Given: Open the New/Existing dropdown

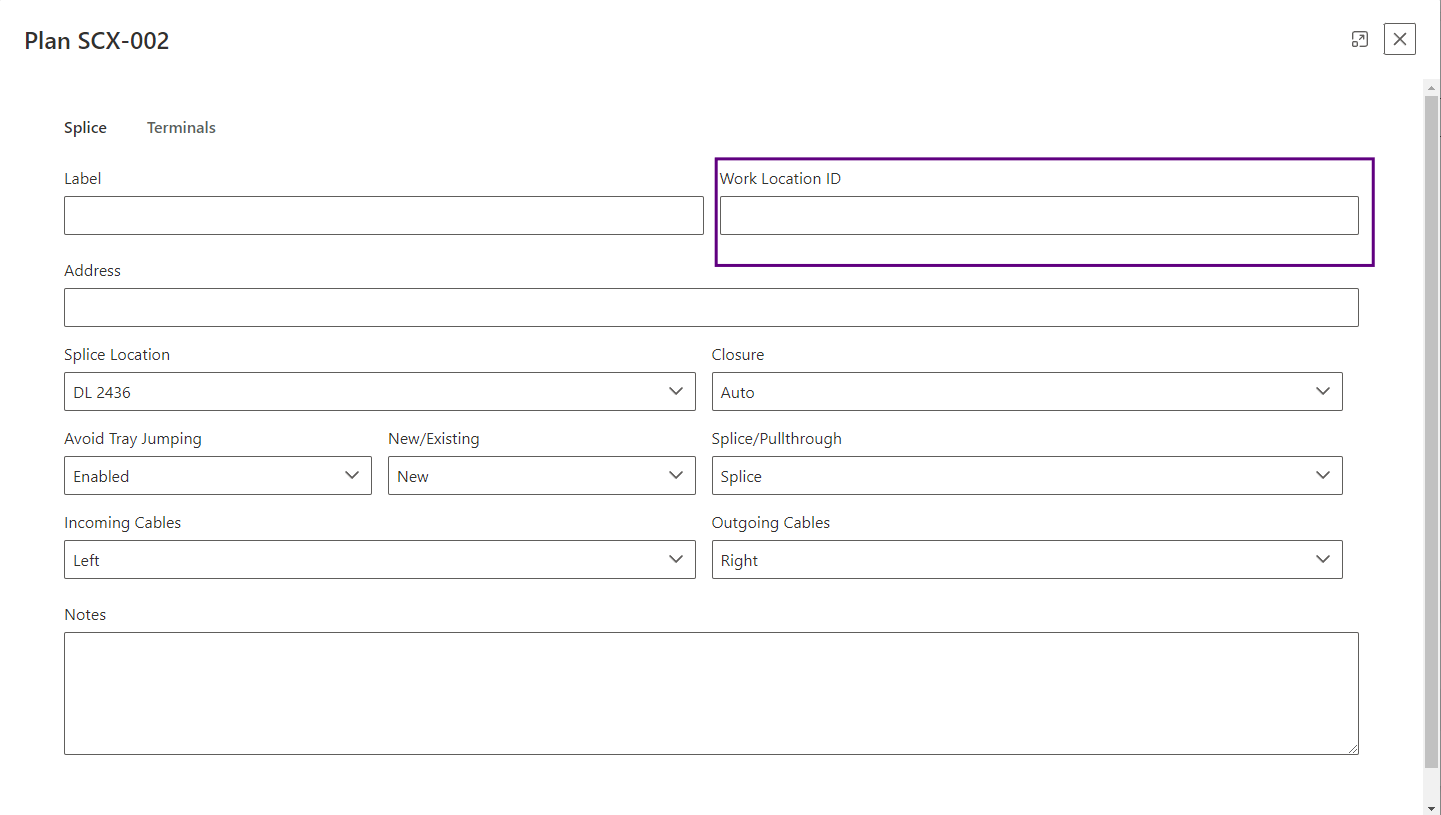Looking at the screenshot, I should 542,476.
